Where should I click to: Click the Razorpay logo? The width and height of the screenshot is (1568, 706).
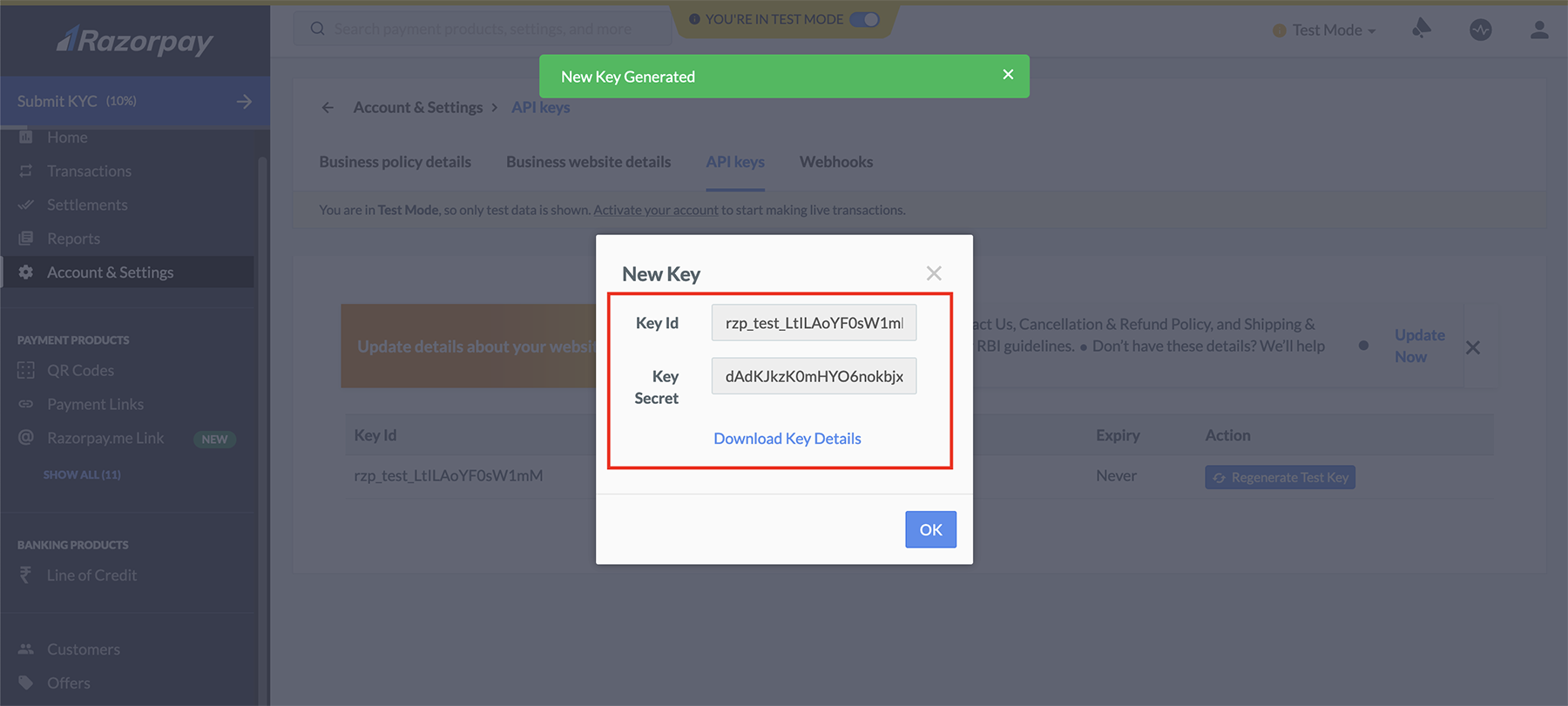134,40
